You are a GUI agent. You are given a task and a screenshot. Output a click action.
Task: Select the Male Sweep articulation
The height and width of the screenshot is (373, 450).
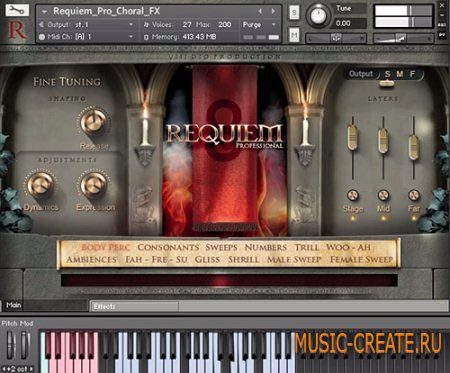coord(294,259)
